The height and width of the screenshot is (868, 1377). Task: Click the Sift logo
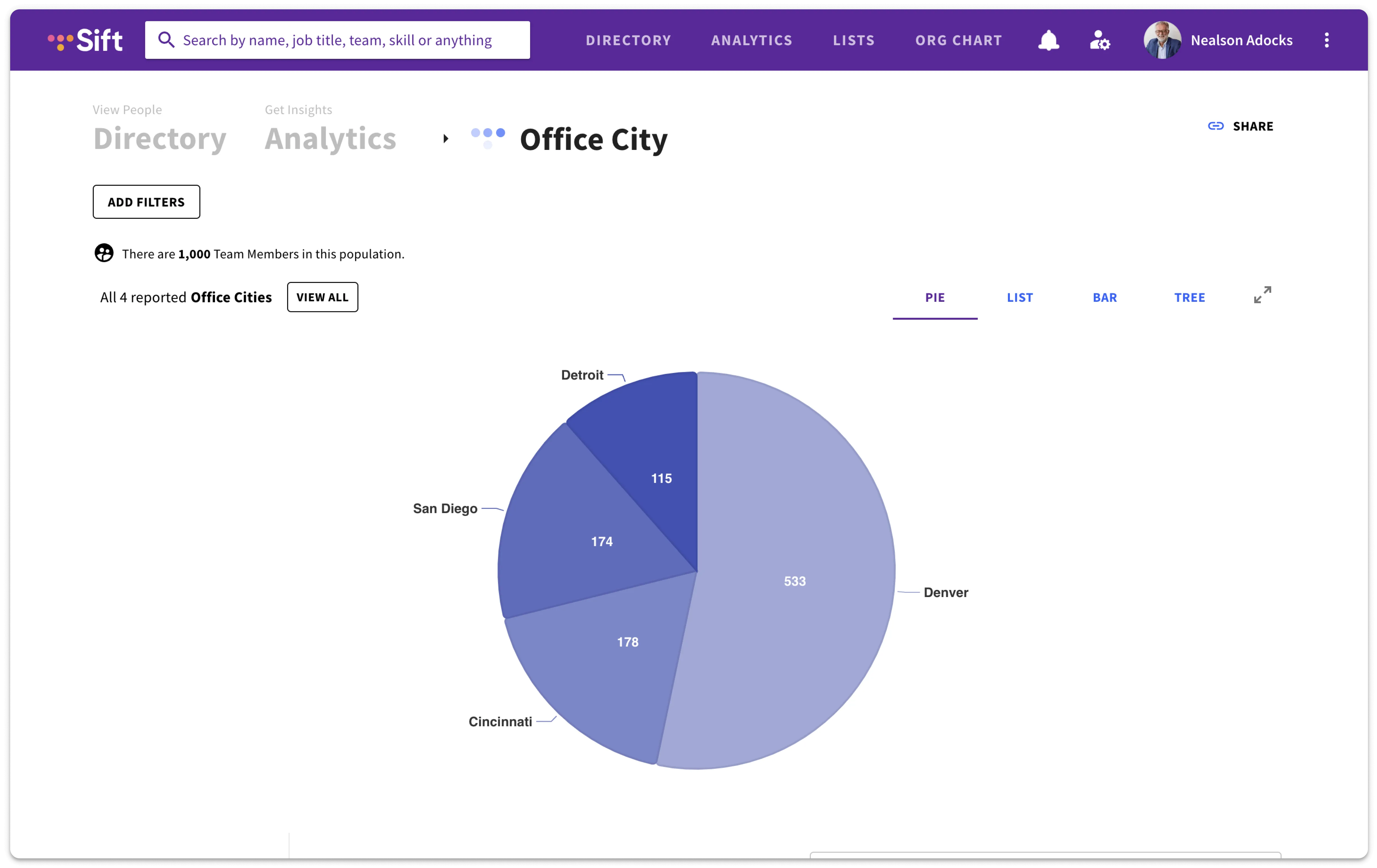point(86,40)
